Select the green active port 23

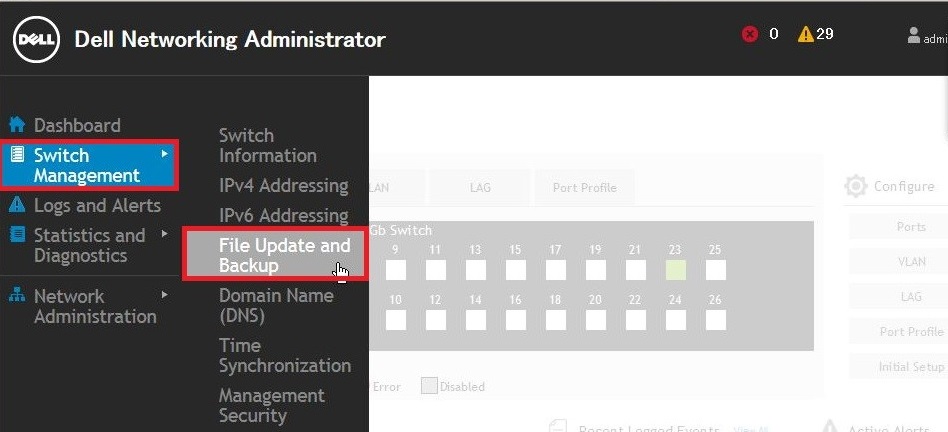(x=676, y=270)
